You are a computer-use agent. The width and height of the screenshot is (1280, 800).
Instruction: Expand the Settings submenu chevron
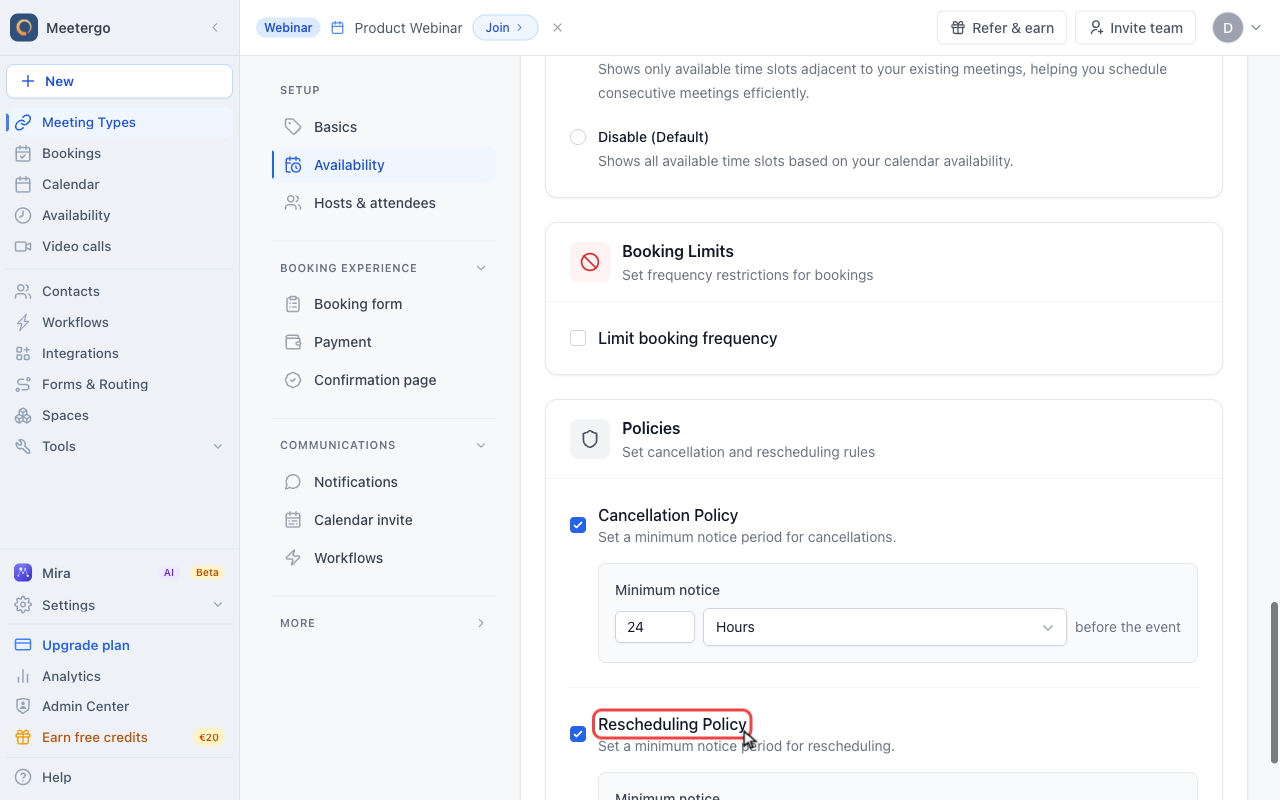(x=218, y=605)
